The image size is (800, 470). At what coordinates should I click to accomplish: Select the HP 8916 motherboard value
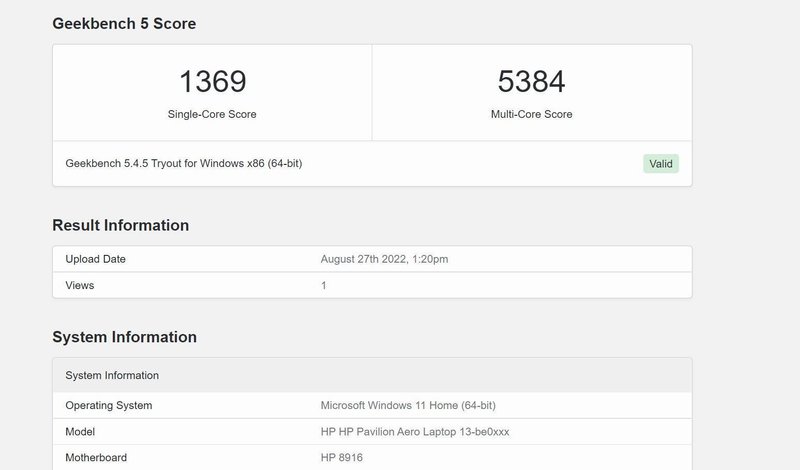pos(341,457)
